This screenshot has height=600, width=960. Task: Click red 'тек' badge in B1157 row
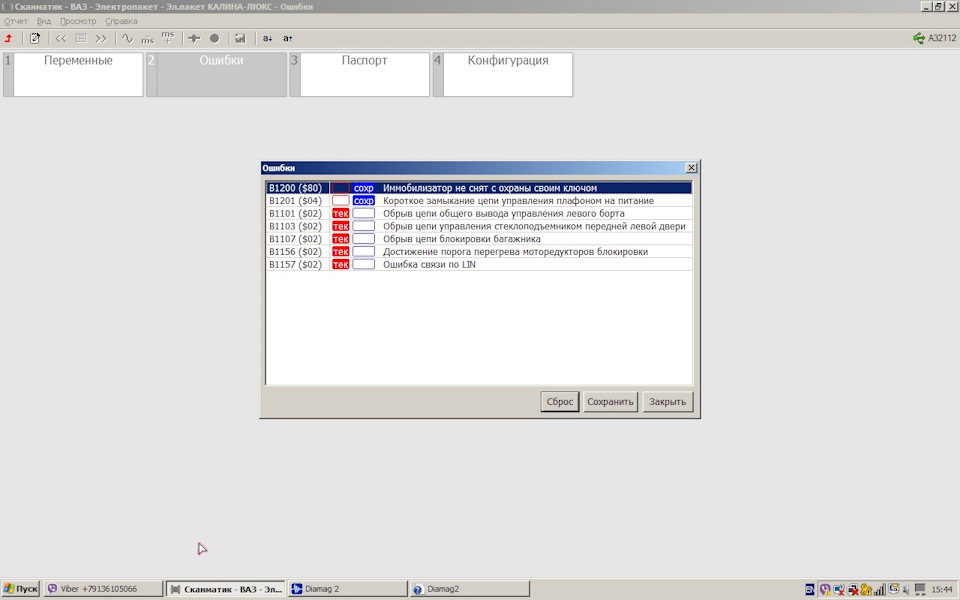click(x=340, y=264)
